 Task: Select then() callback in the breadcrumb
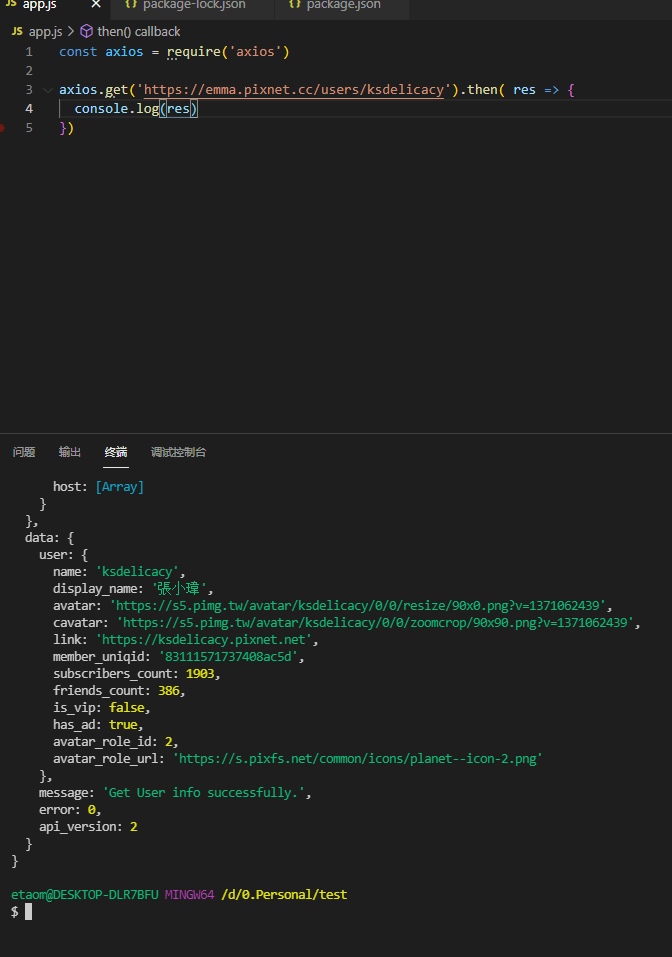point(138,32)
